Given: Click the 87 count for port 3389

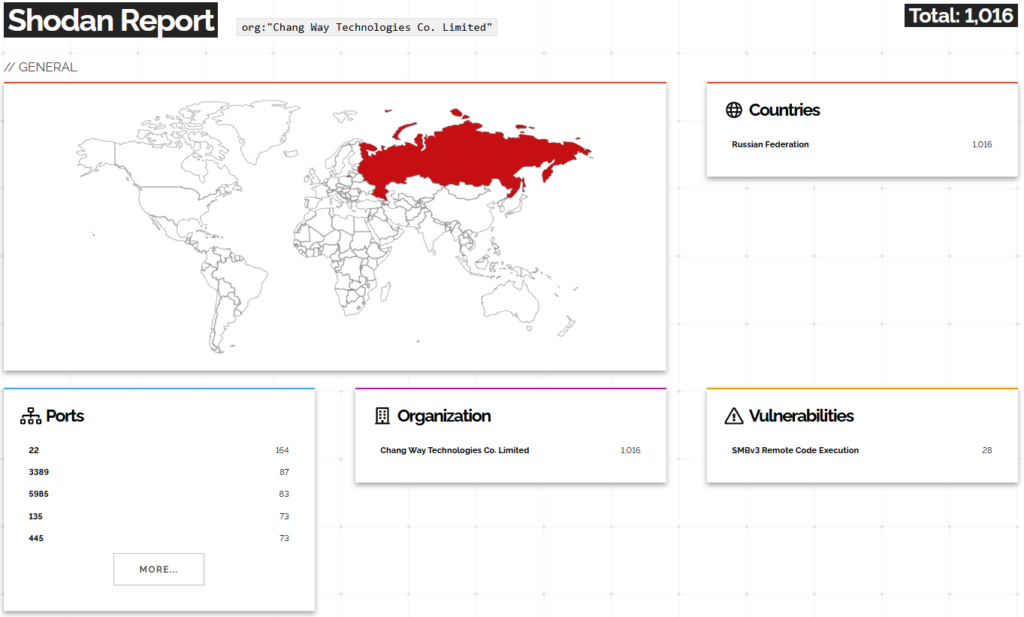Looking at the screenshot, I should (x=284, y=472).
